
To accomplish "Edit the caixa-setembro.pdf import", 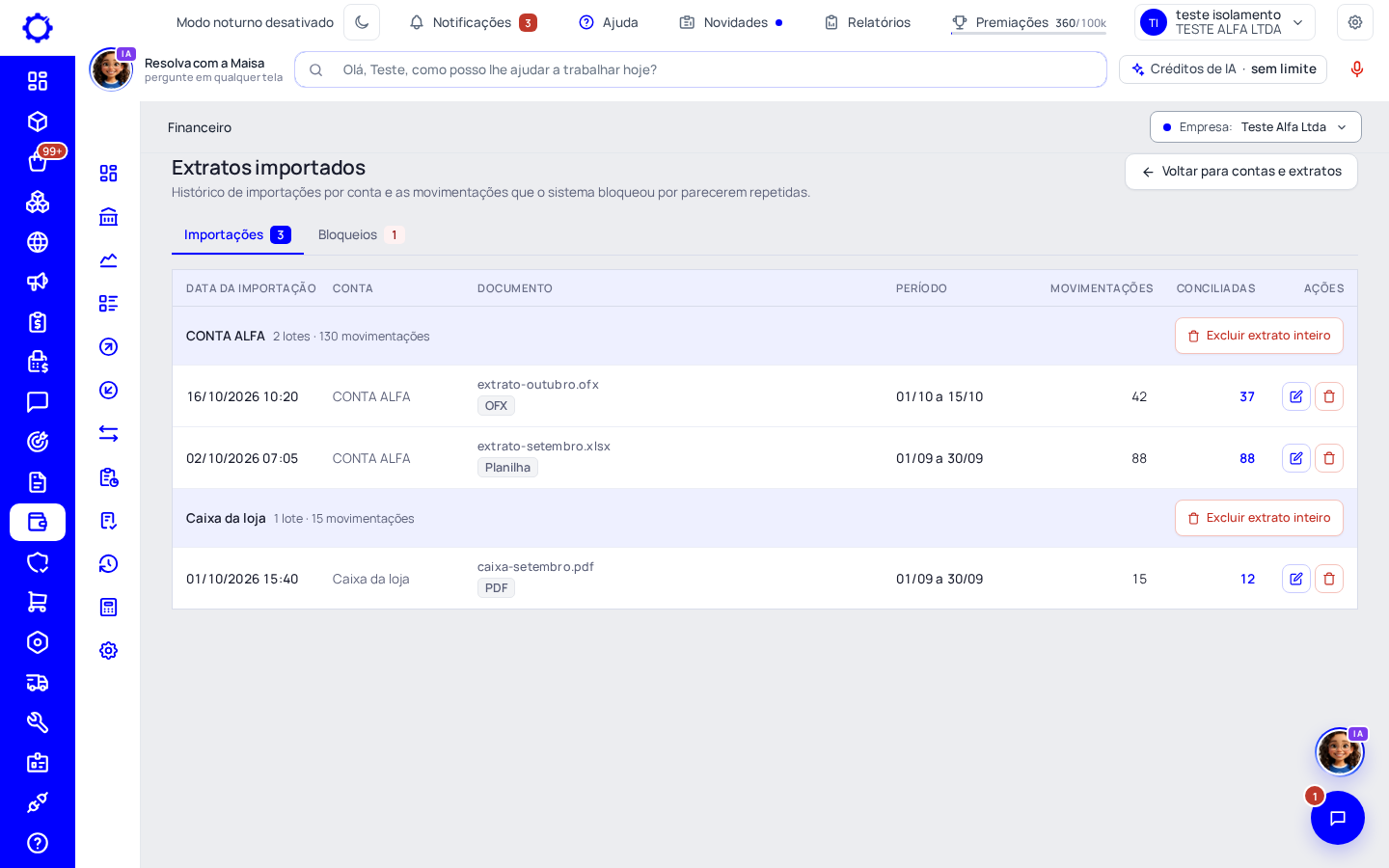I will pos(1296,579).
